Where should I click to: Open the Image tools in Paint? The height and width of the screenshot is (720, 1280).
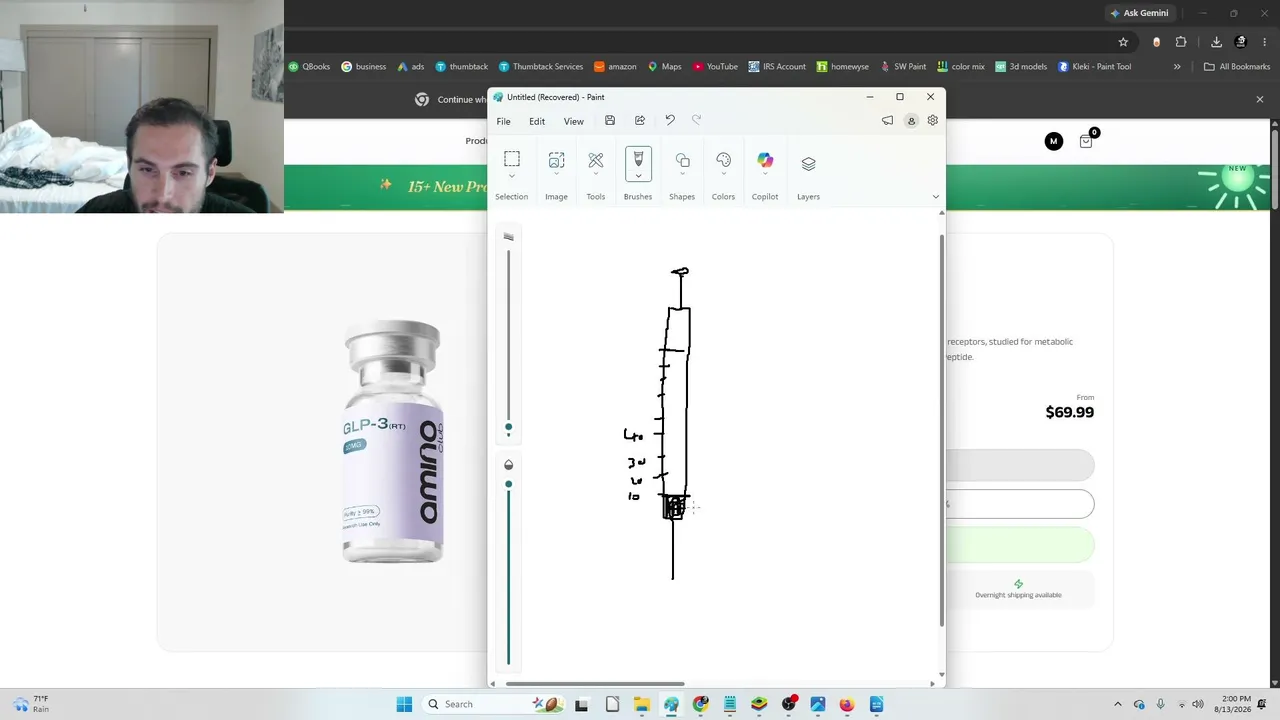pyautogui.click(x=556, y=159)
